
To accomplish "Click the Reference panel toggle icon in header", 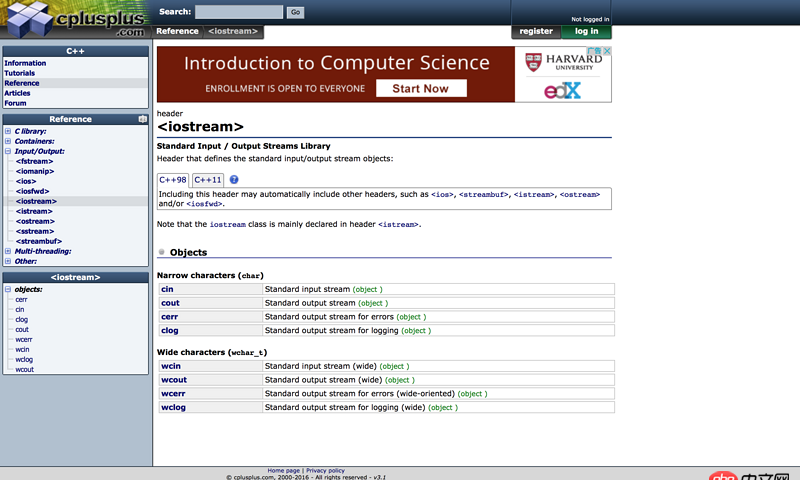I will pos(142,119).
